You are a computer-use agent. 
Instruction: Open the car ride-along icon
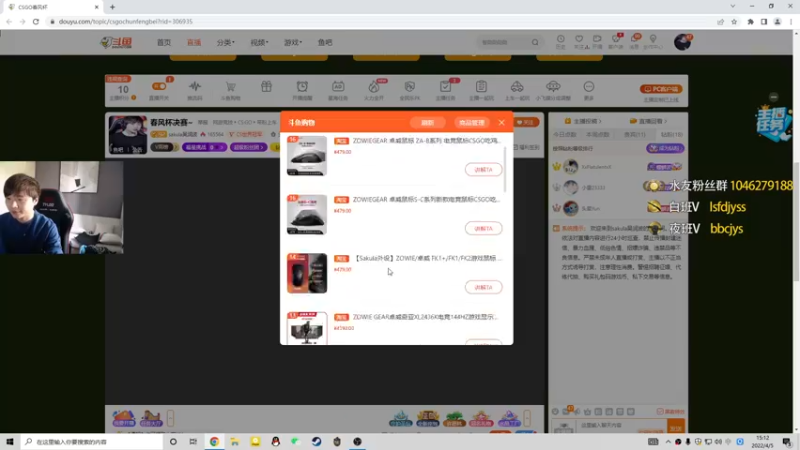517,86
